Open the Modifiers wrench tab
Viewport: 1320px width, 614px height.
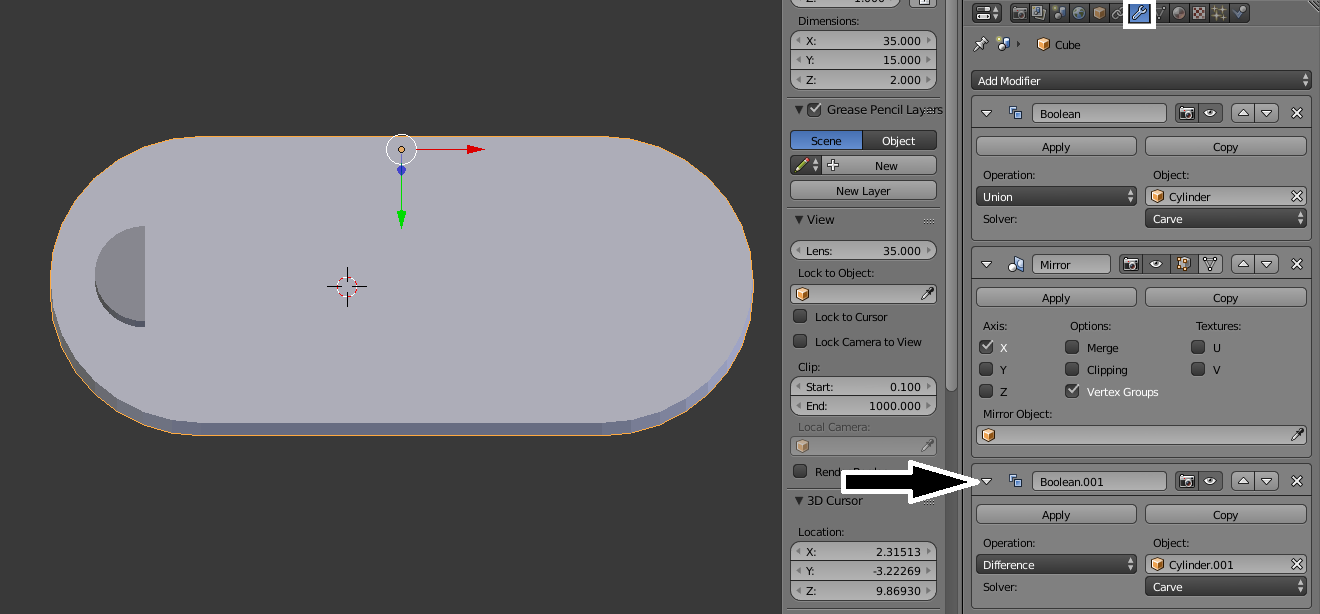tap(1139, 13)
